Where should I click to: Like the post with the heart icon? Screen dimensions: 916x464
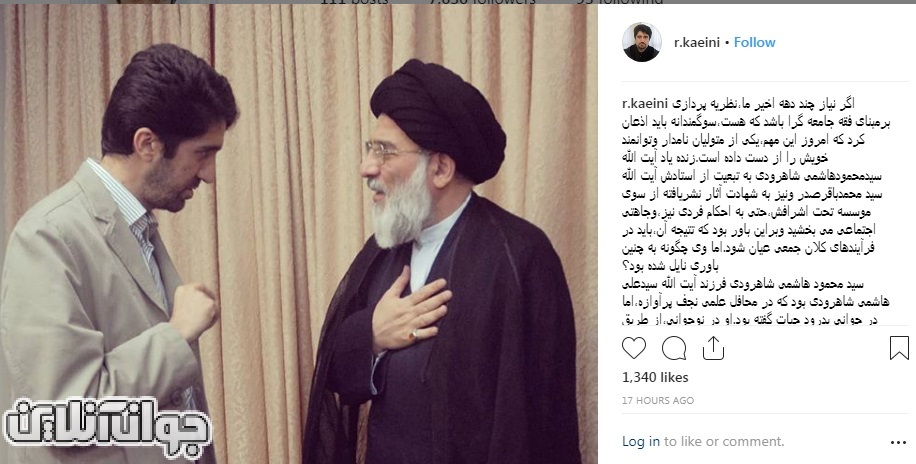coord(634,348)
